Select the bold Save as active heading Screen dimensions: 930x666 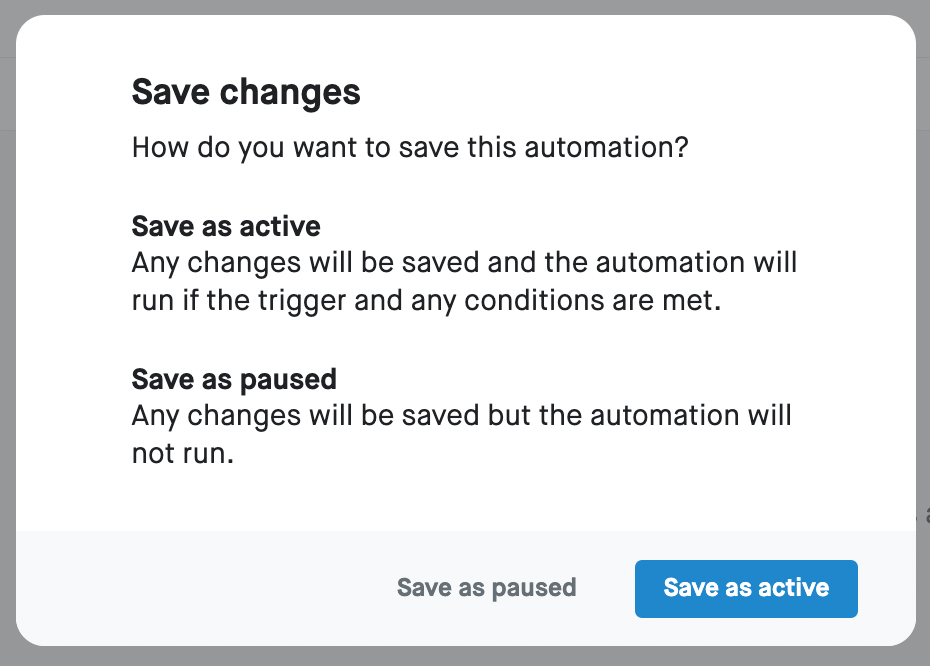coord(226,226)
